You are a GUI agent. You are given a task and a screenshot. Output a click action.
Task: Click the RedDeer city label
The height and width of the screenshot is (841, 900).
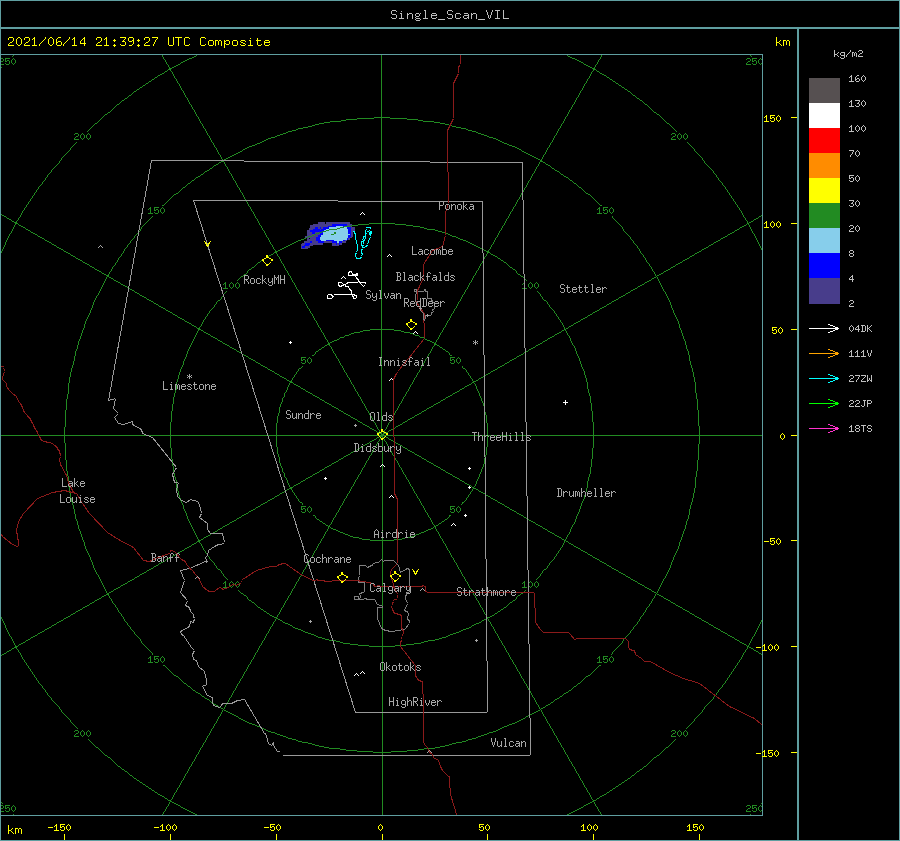(x=424, y=303)
